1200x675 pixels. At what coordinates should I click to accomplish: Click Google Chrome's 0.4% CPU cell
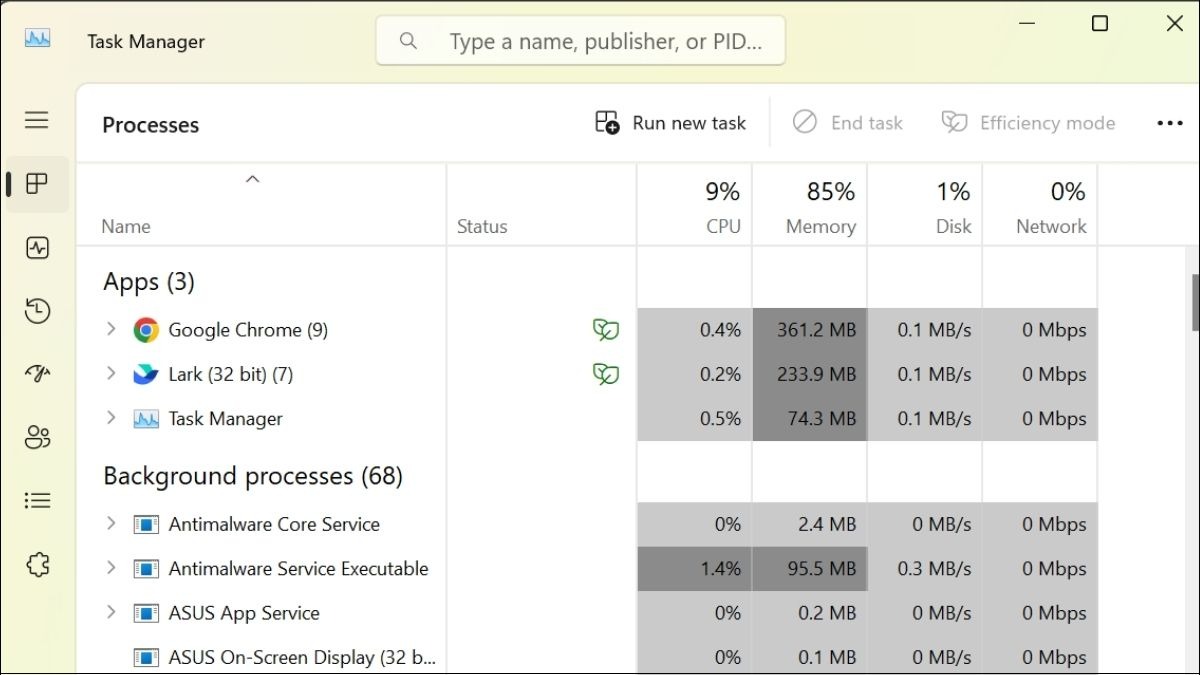(x=695, y=330)
